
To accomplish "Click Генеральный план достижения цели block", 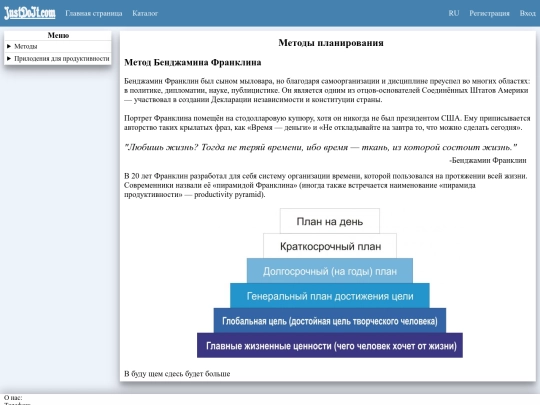I will point(330,296).
